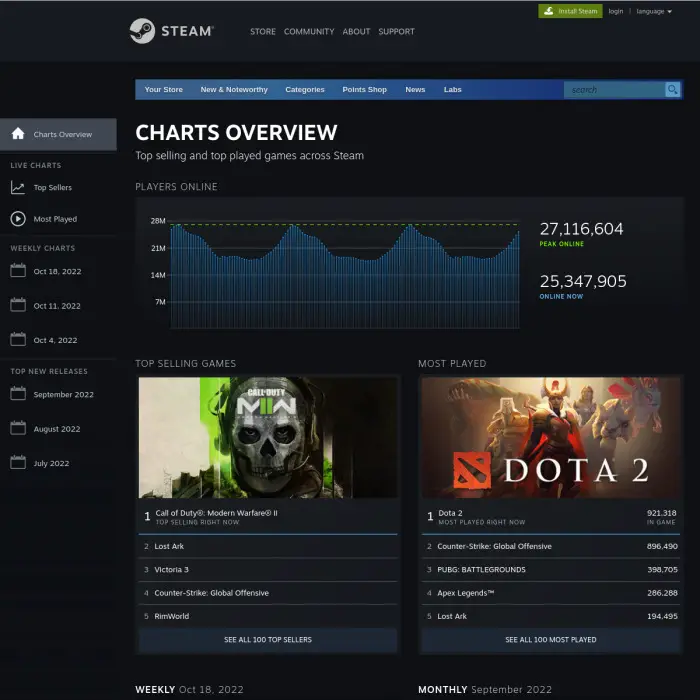Click See All 100 Most Played button
The width and height of the screenshot is (700, 700).
pos(550,640)
